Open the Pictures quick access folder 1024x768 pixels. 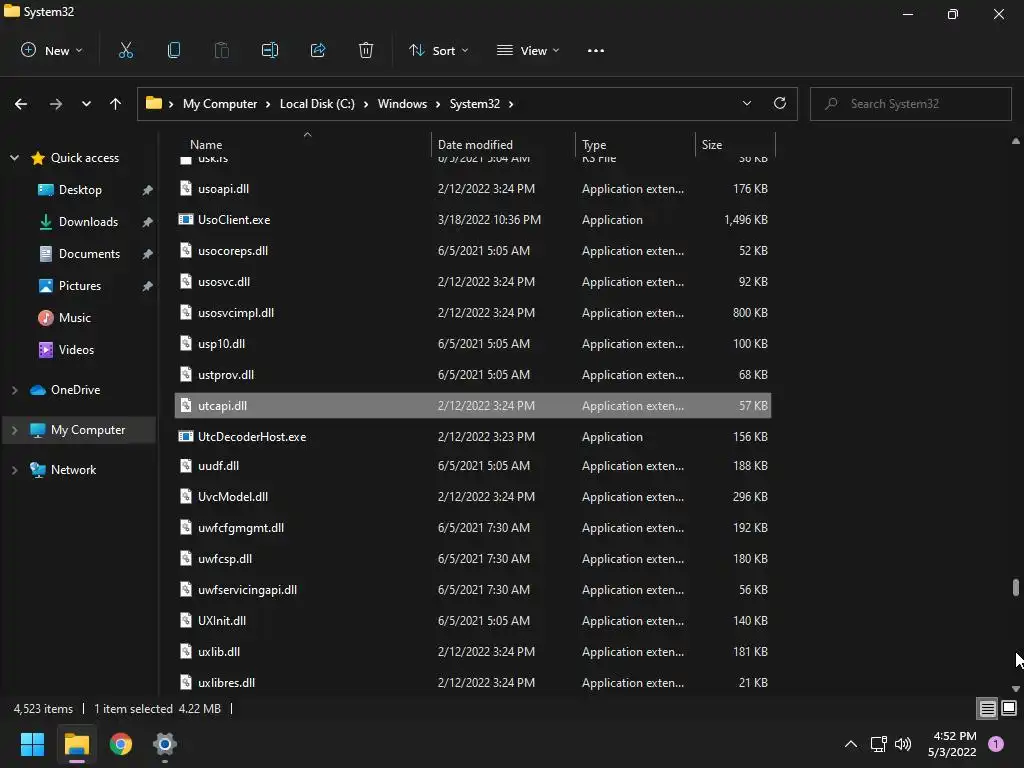pos(80,286)
